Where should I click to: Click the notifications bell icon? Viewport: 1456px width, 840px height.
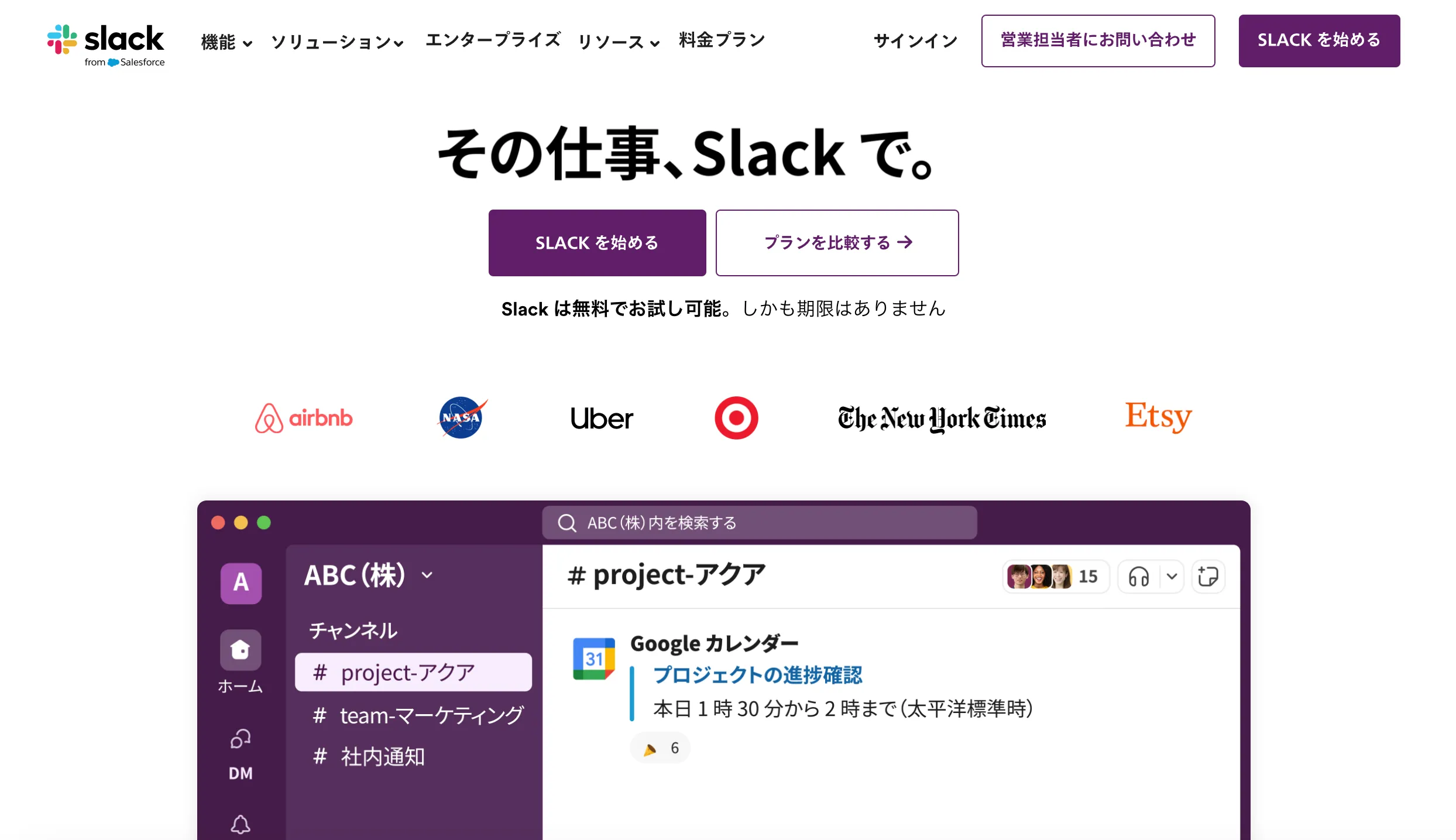[241, 824]
